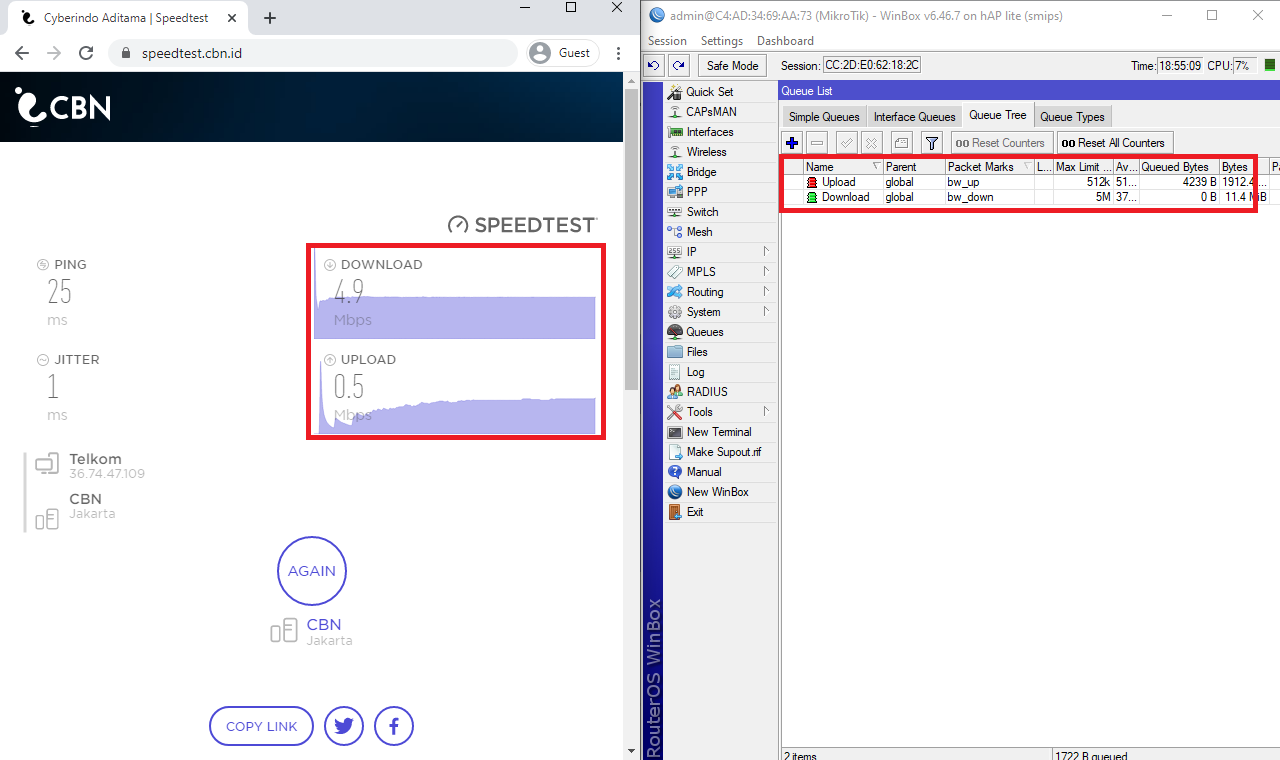This screenshot has width=1280, height=760.
Task: Open Interfaces in sidebar
Action: click(710, 132)
